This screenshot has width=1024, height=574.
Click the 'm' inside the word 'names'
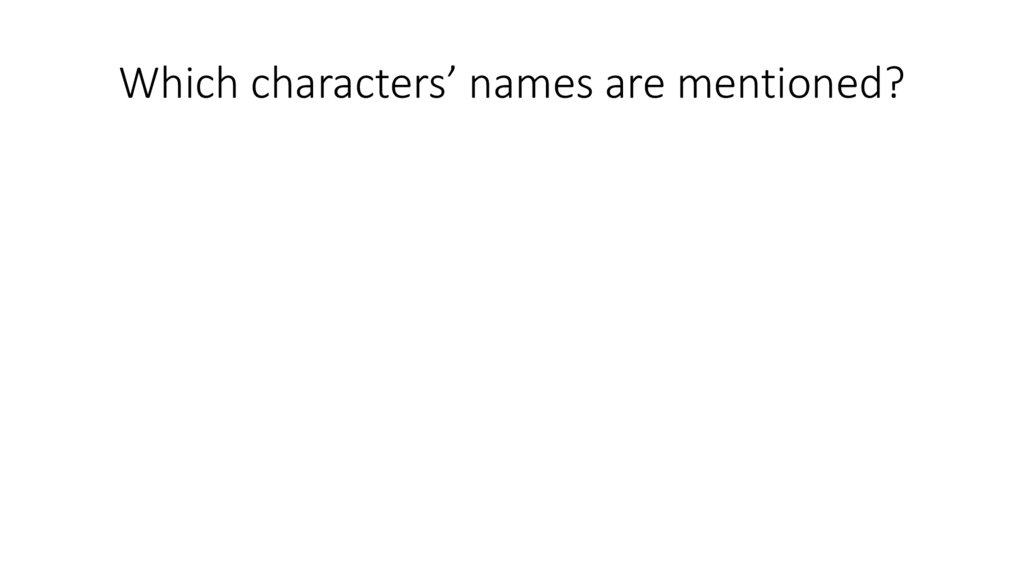532,87
